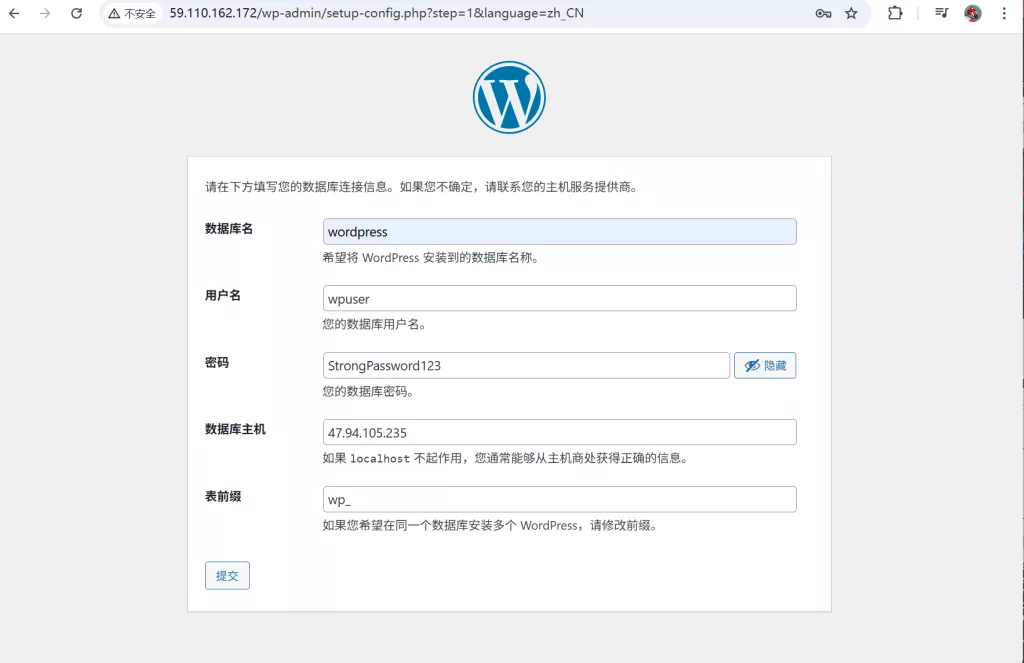This screenshot has height=663, width=1024.
Task: Select the 数据库名 input containing wordpress
Action: 558,231
